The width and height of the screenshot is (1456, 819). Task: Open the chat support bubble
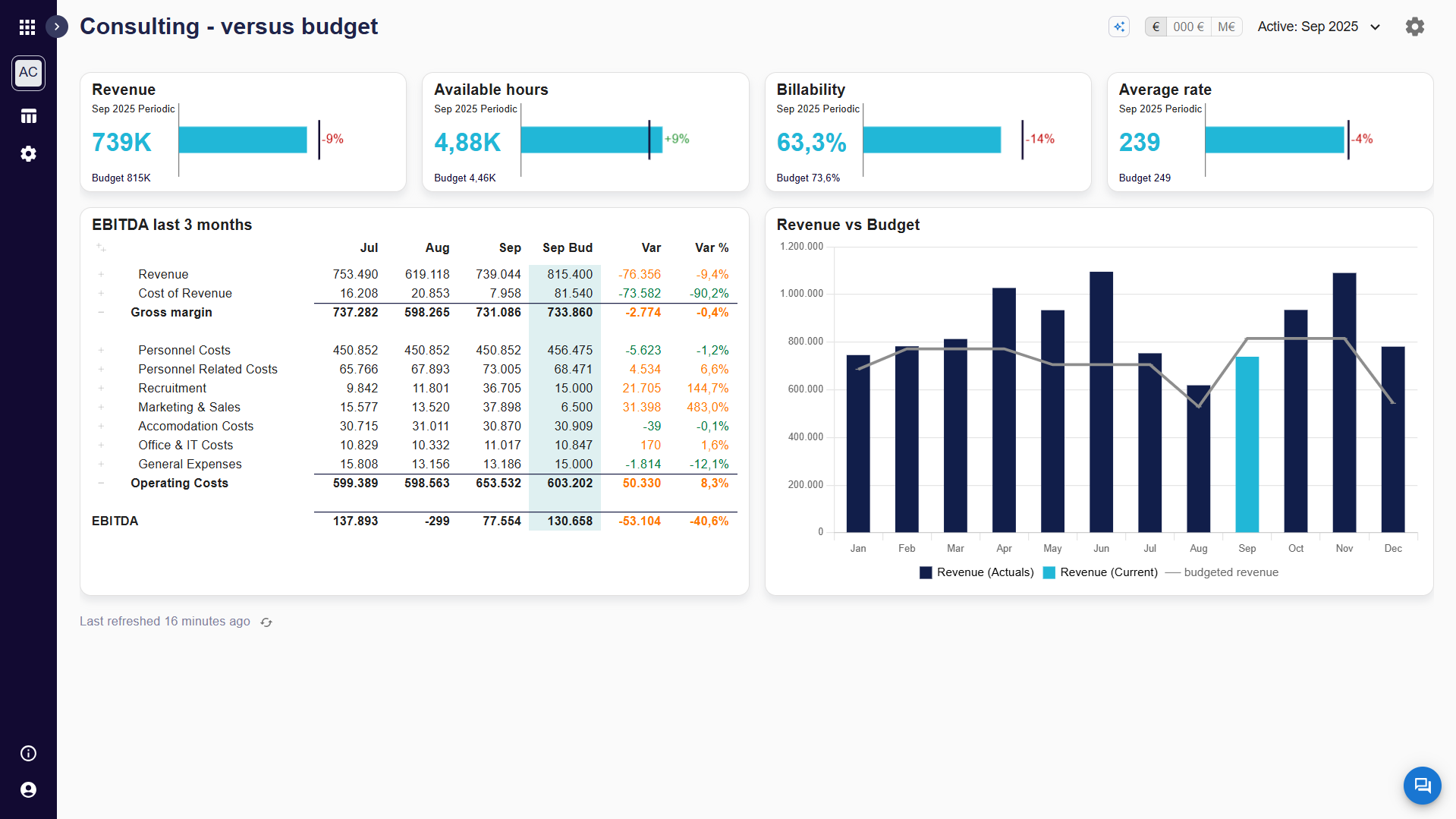tap(1422, 785)
